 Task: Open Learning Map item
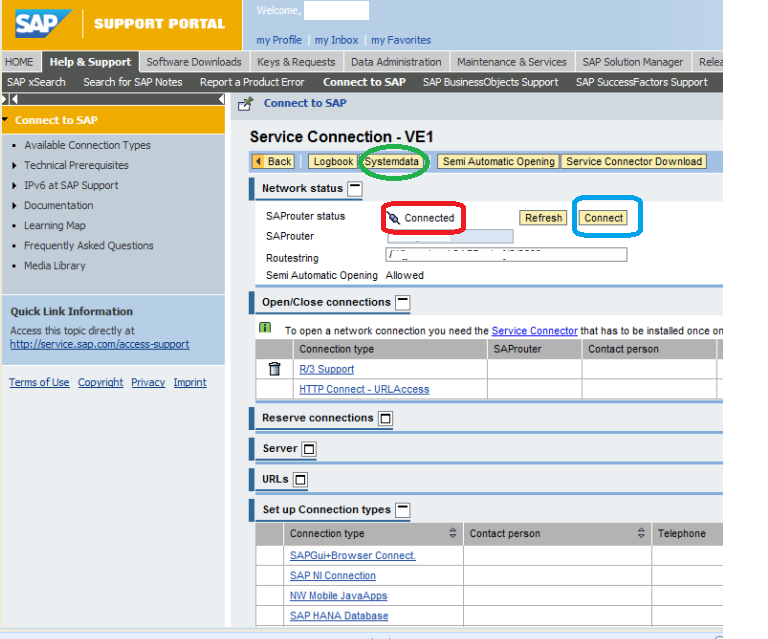55,226
